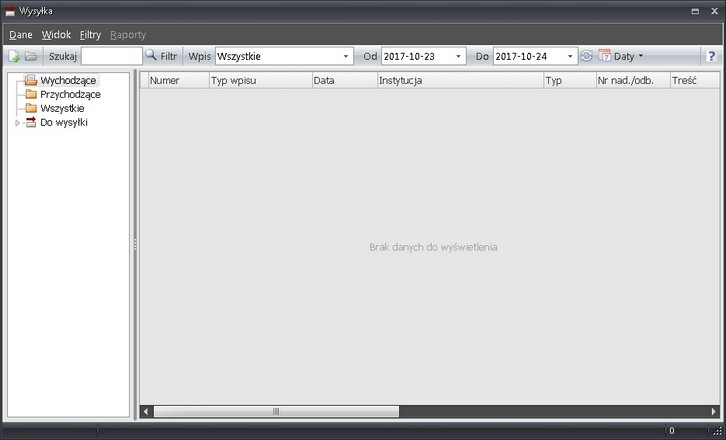The image size is (726, 440).
Task: Open the Widok menu
Action: [x=56, y=35]
